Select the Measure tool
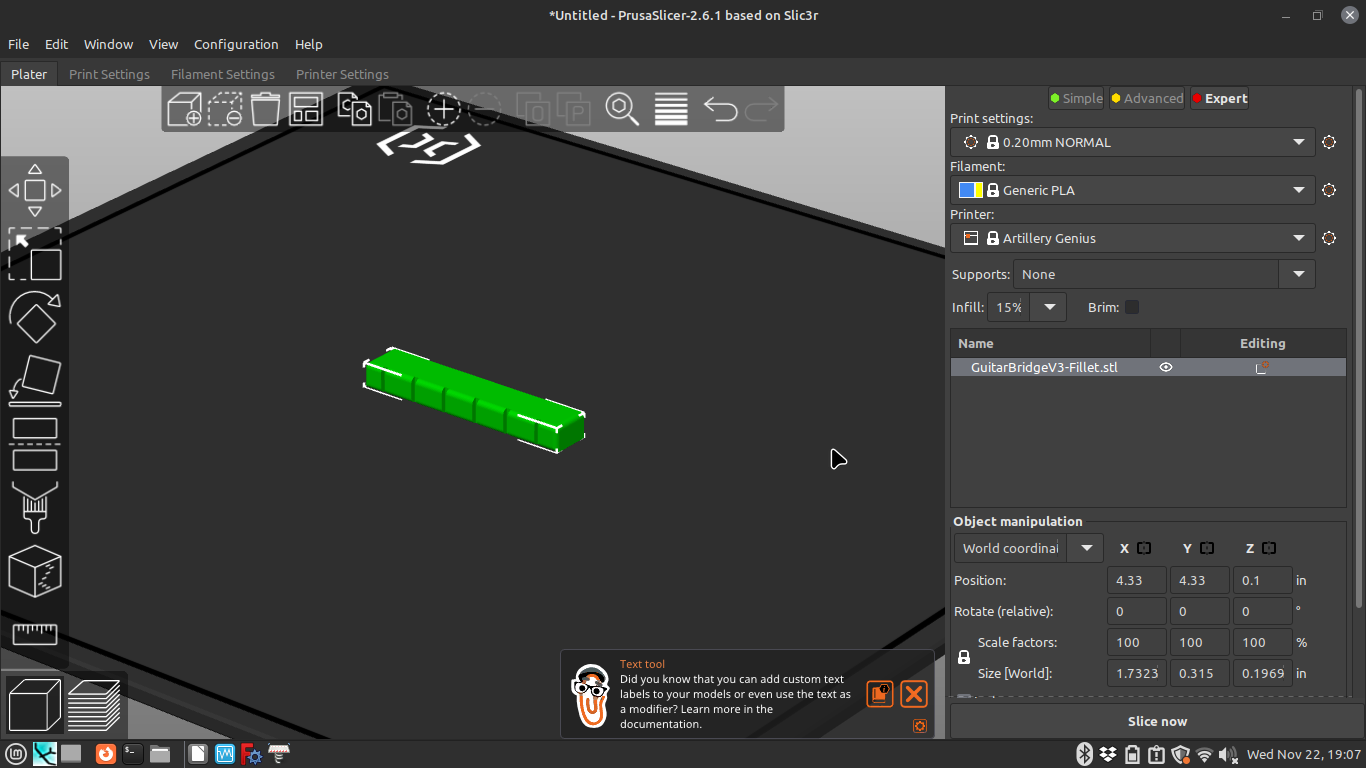 tap(34, 632)
